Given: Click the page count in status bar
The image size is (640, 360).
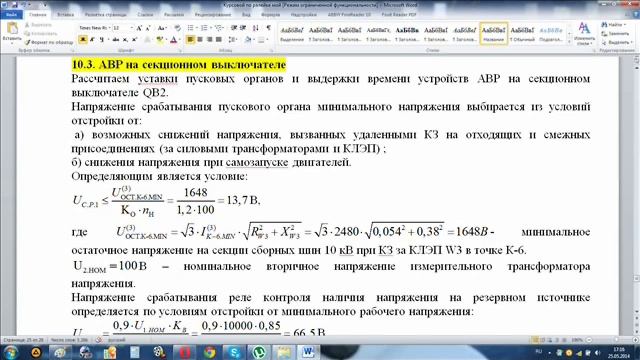Looking at the screenshot, I should pyautogui.click(x=23, y=340).
